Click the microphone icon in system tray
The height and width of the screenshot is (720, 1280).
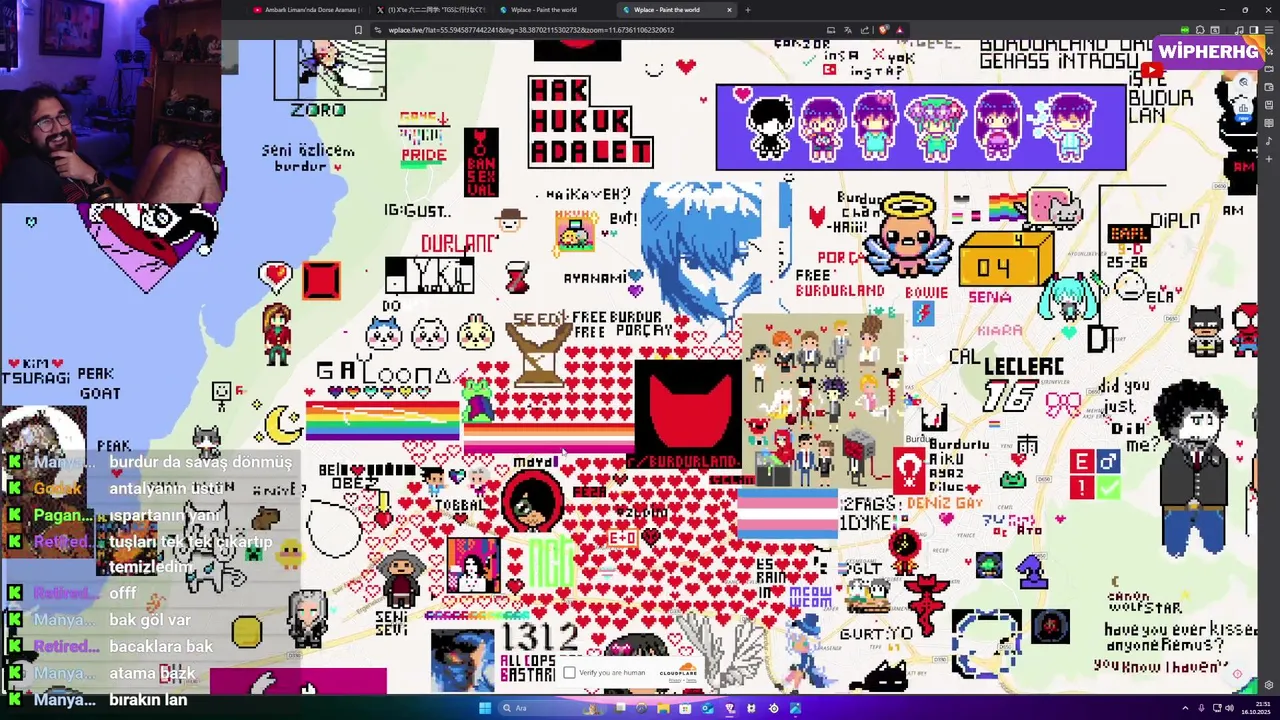click(x=1201, y=708)
